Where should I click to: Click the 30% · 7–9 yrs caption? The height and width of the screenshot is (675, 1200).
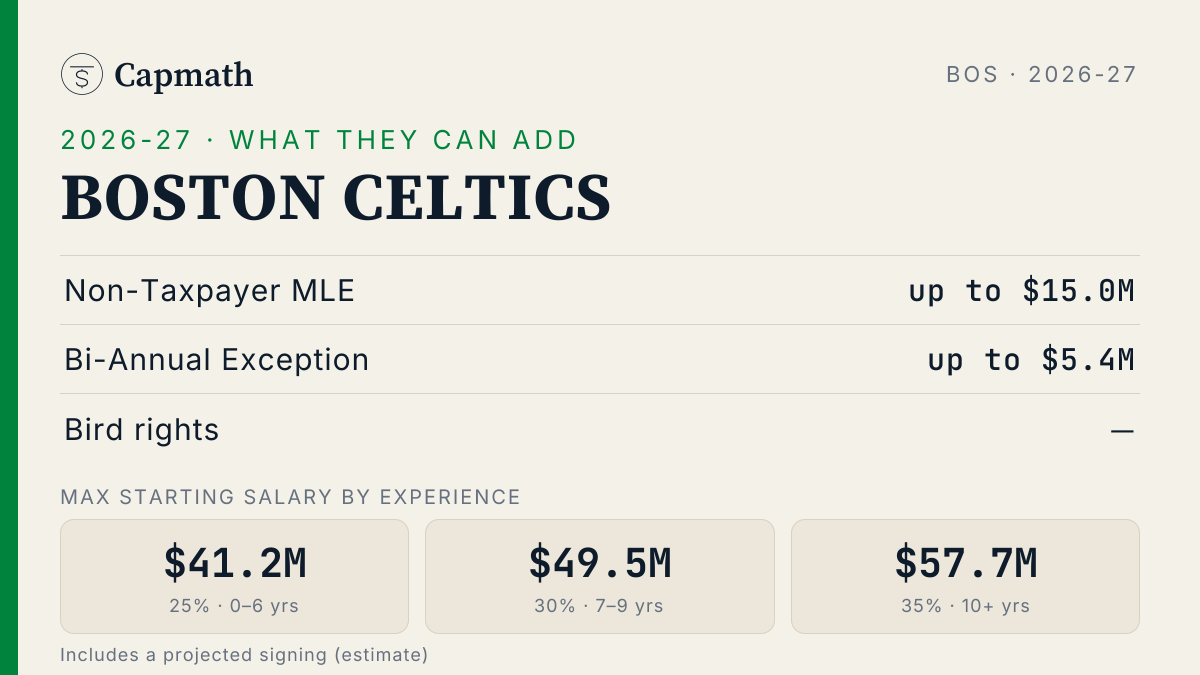pos(600,606)
